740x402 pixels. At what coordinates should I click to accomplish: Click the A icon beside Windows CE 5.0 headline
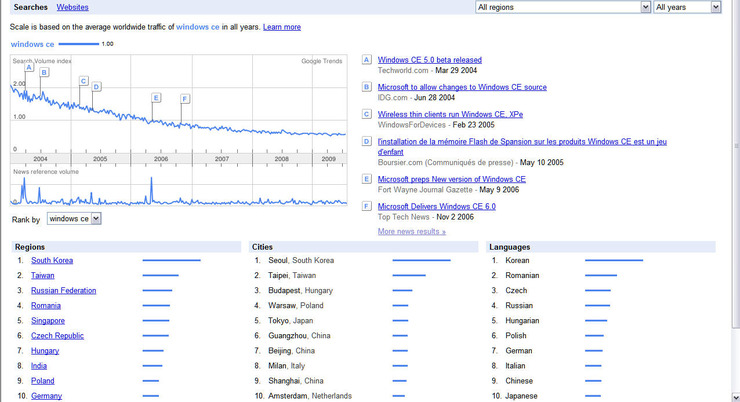point(367,60)
